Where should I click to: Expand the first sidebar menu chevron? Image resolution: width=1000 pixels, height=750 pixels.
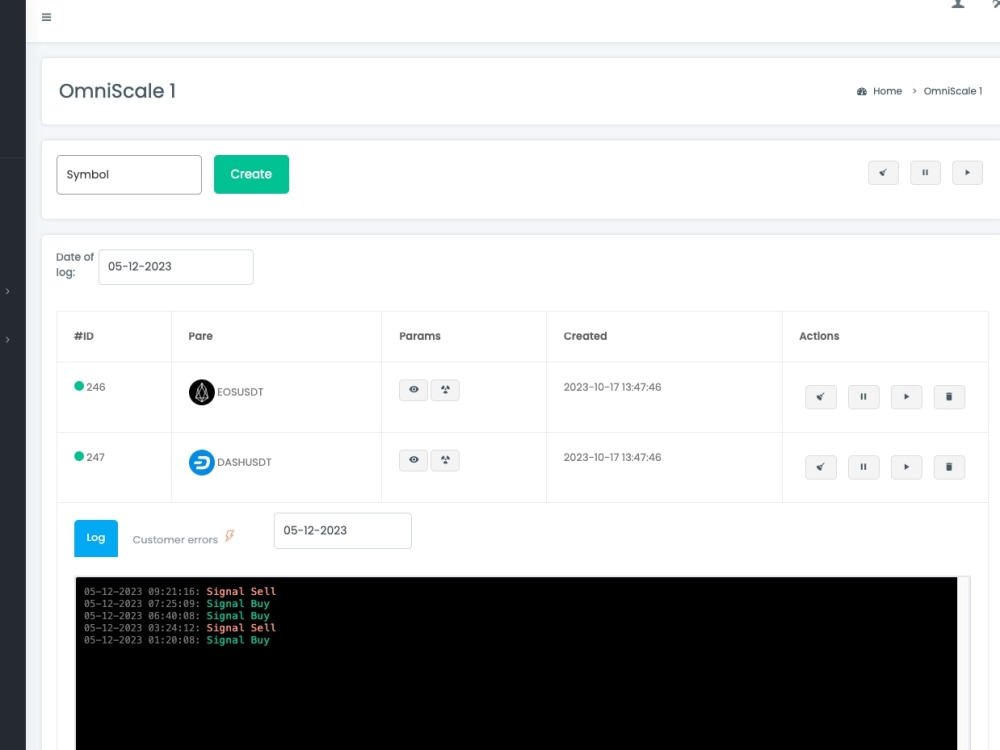(9, 291)
